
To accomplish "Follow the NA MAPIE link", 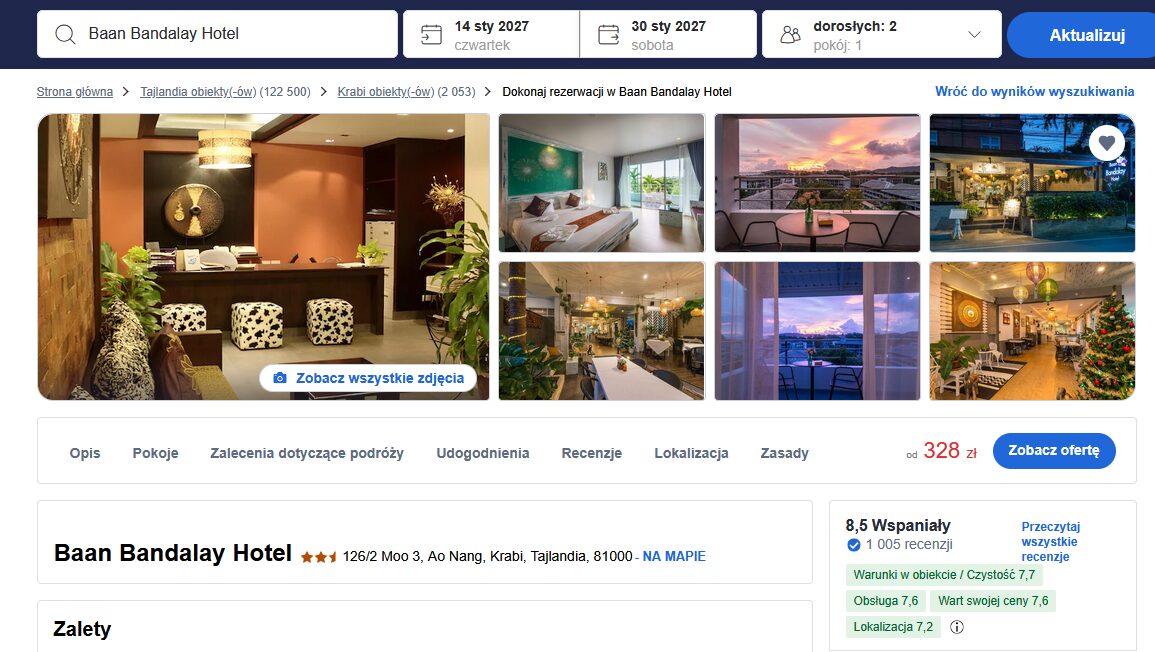I will tap(674, 556).
